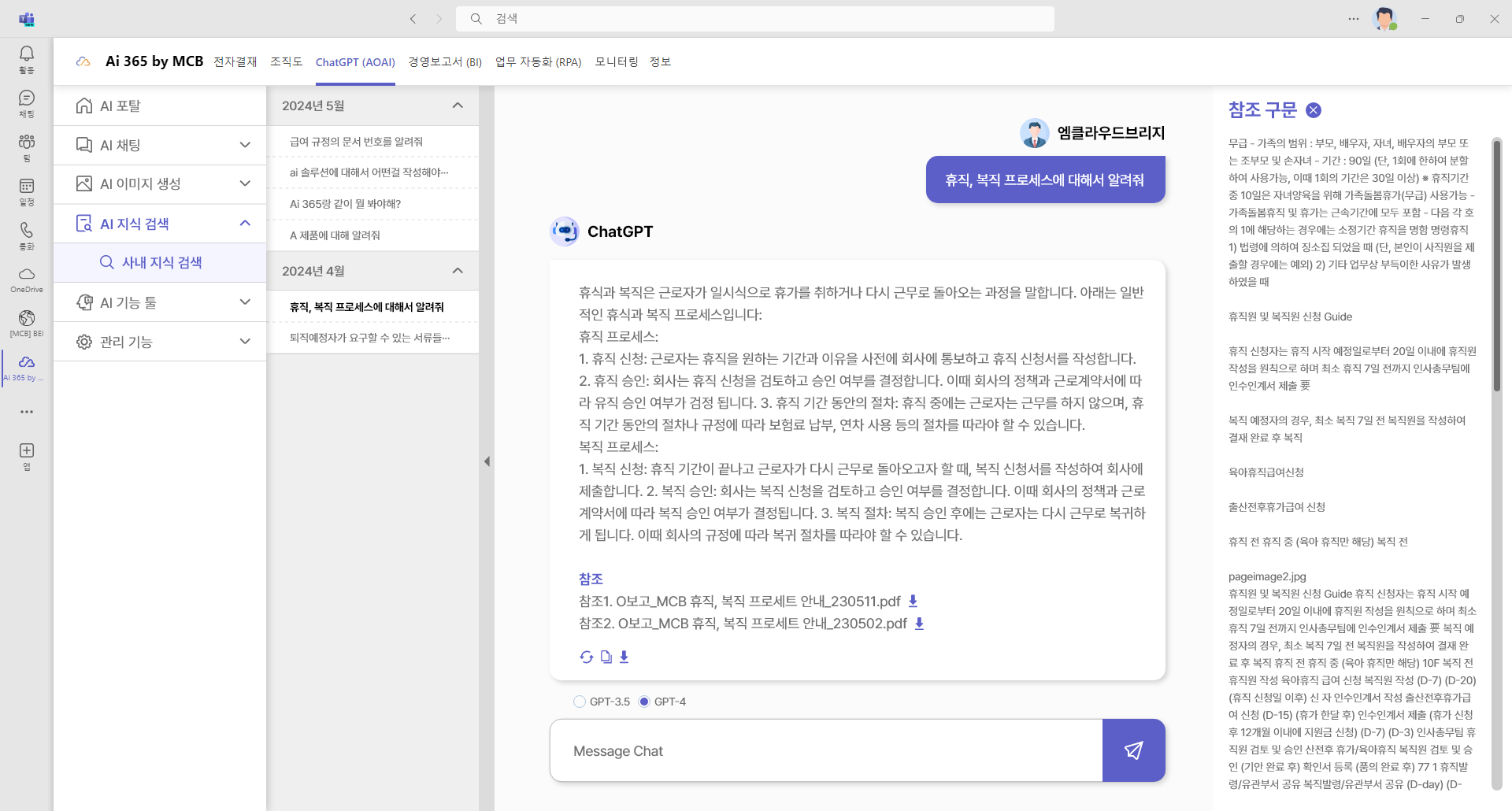This screenshot has width=1512, height=811.
Task: Expand the 관리 기능 section
Action: [244, 341]
